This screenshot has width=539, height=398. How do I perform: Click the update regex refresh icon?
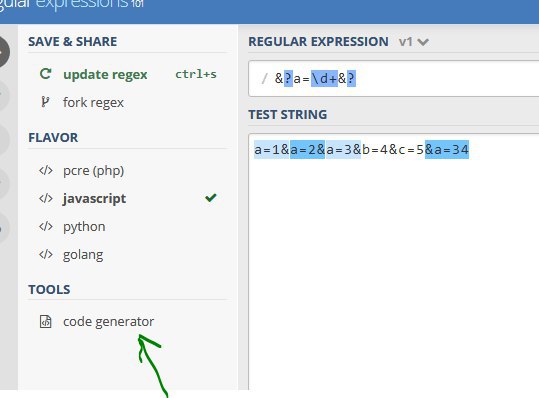tap(45, 74)
